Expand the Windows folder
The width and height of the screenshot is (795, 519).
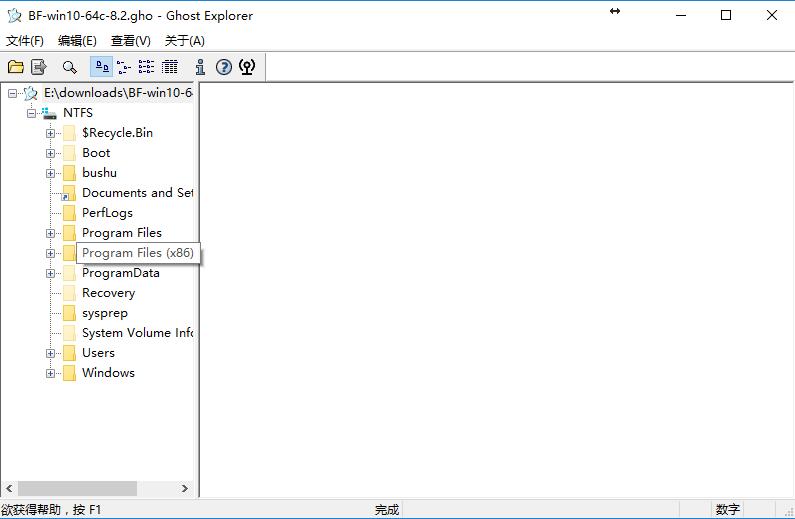pos(50,374)
